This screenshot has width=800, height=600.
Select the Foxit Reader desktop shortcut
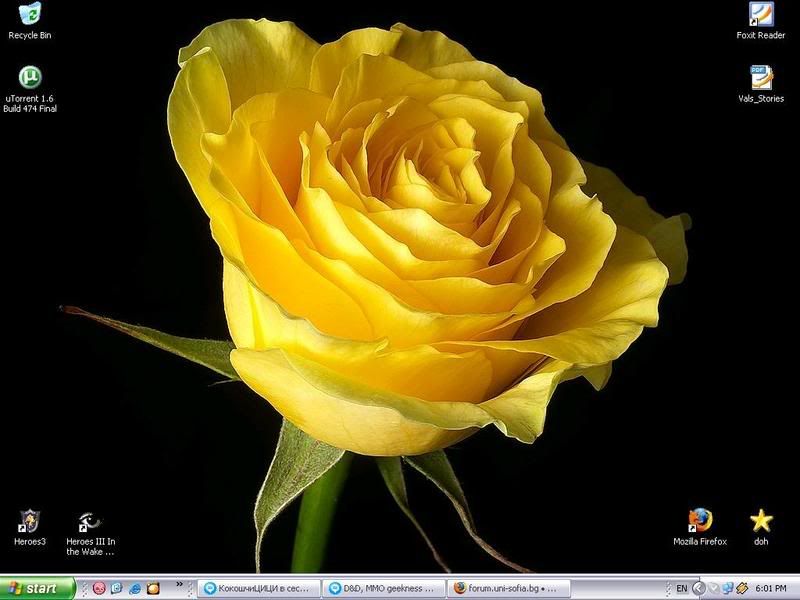[761, 14]
